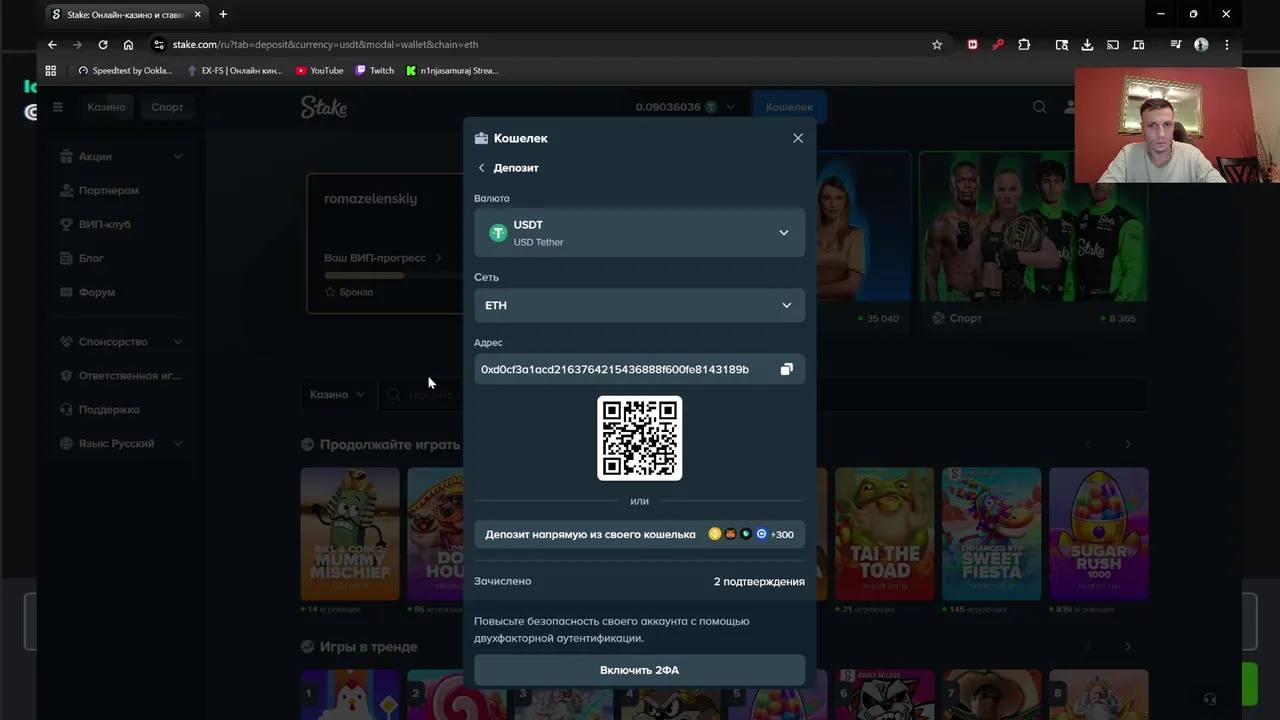Click the live support headset icon

tap(1210, 699)
